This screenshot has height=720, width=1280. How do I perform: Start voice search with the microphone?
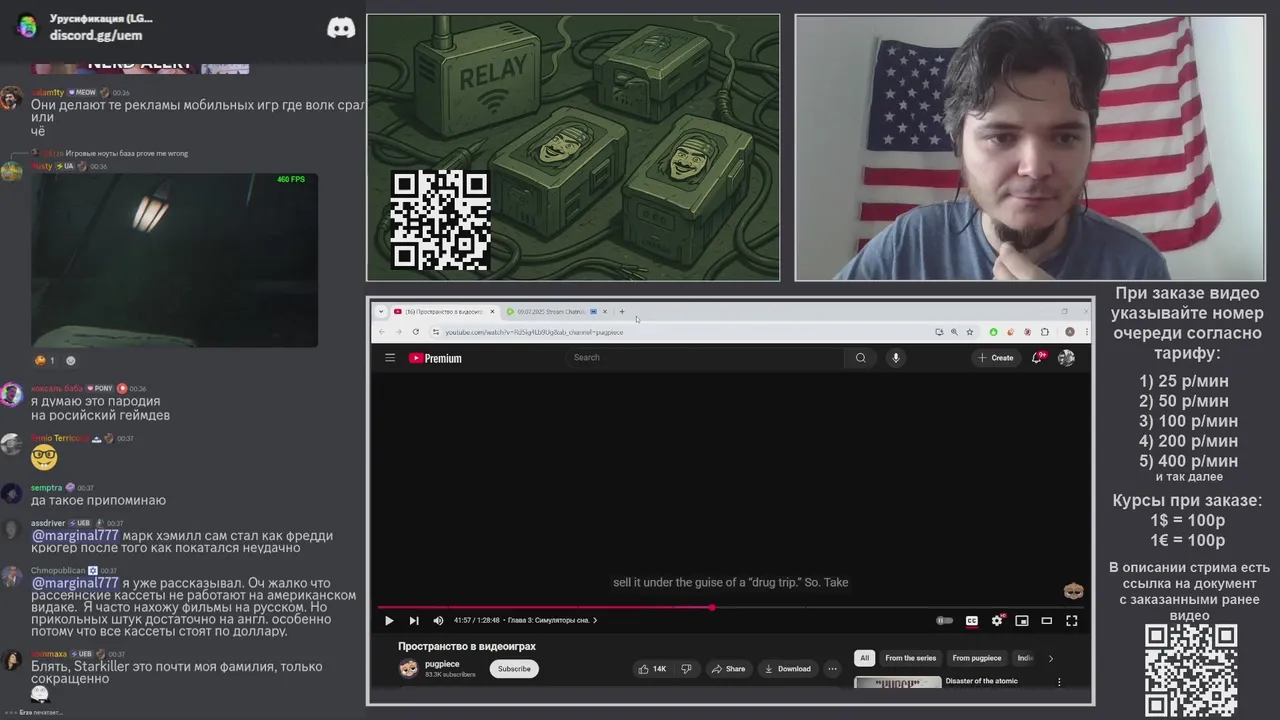[896, 358]
